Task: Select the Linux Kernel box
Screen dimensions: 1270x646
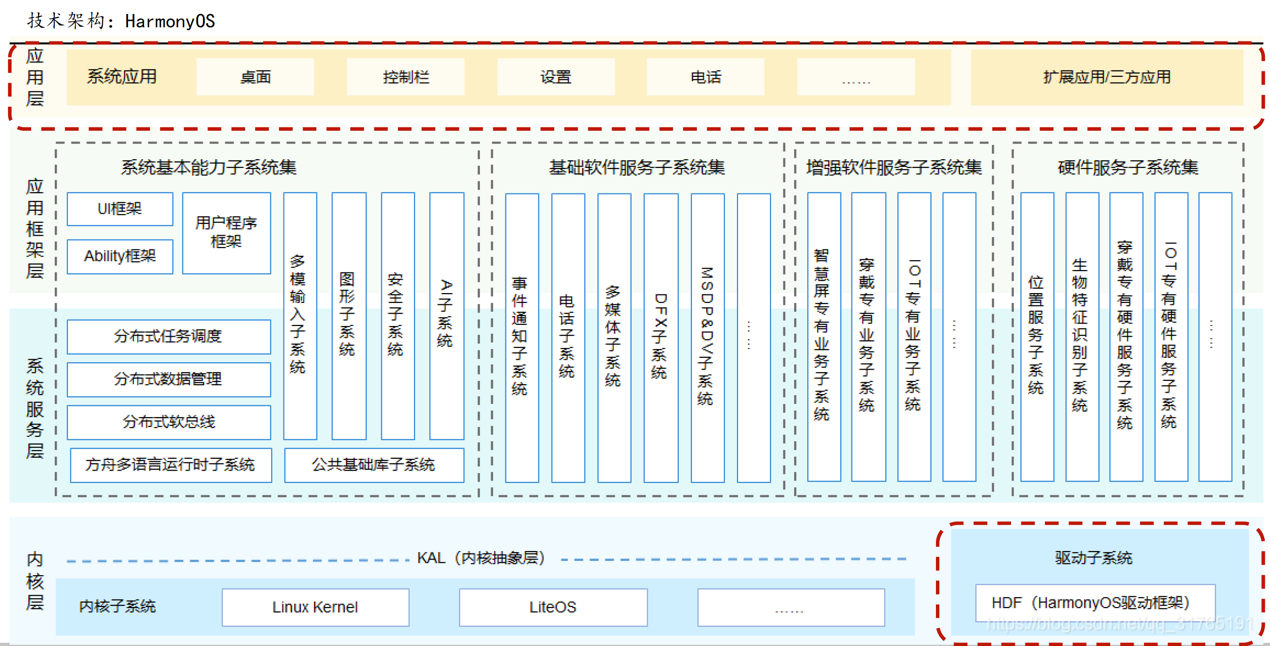Action: point(315,607)
